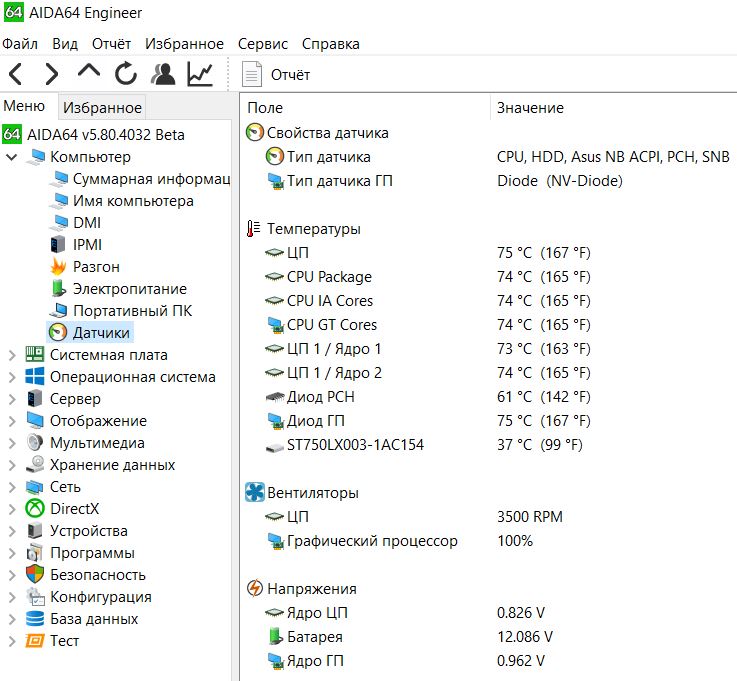
Task: Expand the Отображение tree node
Action: tap(12, 421)
